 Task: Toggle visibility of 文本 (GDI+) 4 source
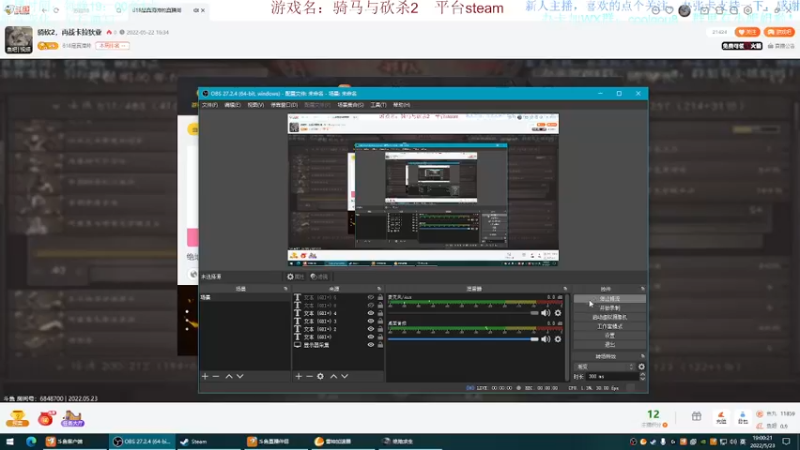coord(371,313)
